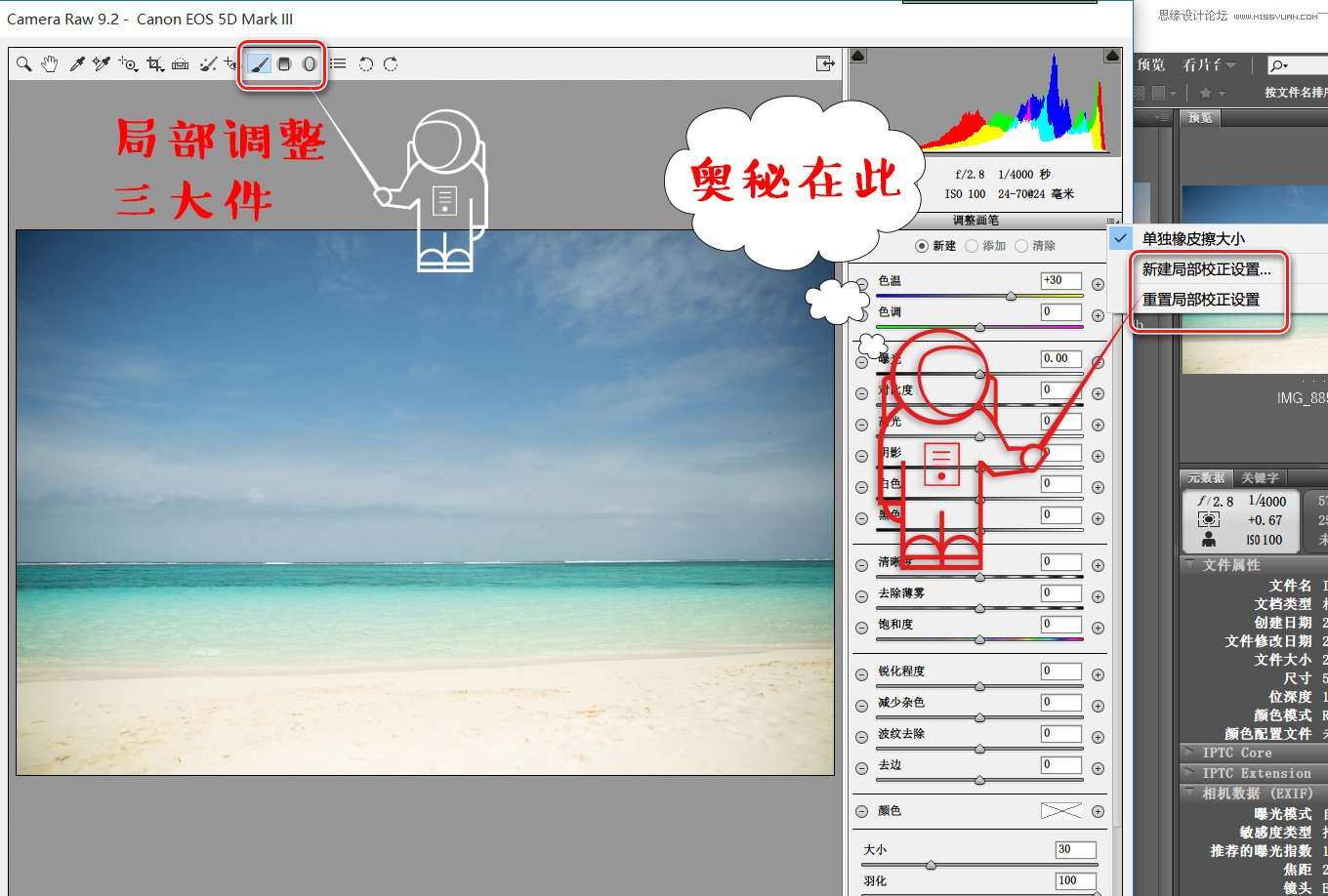Pick the White Balance eyedropper tool

tap(76, 64)
